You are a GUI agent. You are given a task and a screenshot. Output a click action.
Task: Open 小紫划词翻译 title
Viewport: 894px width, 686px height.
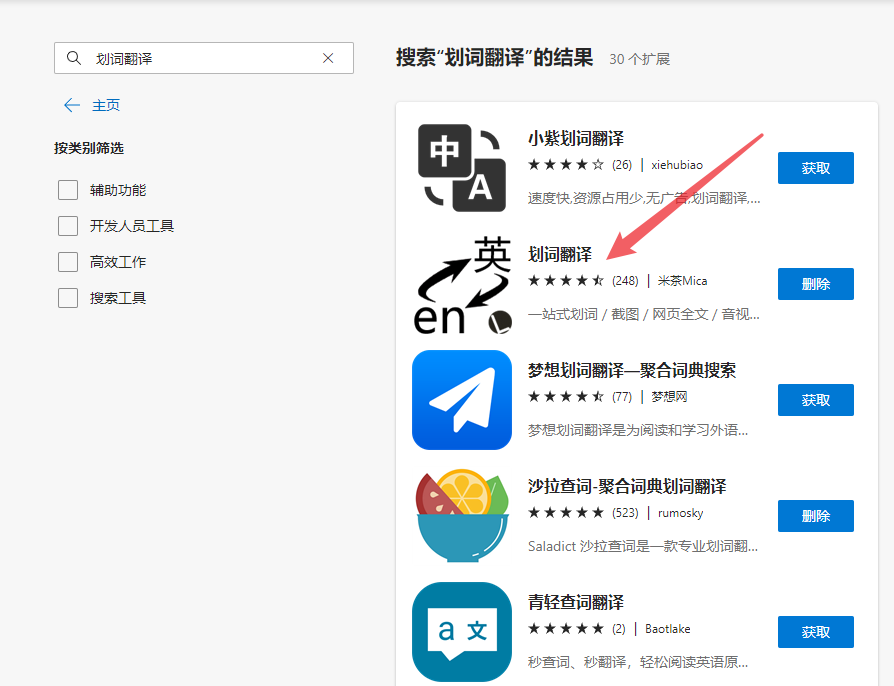576,138
